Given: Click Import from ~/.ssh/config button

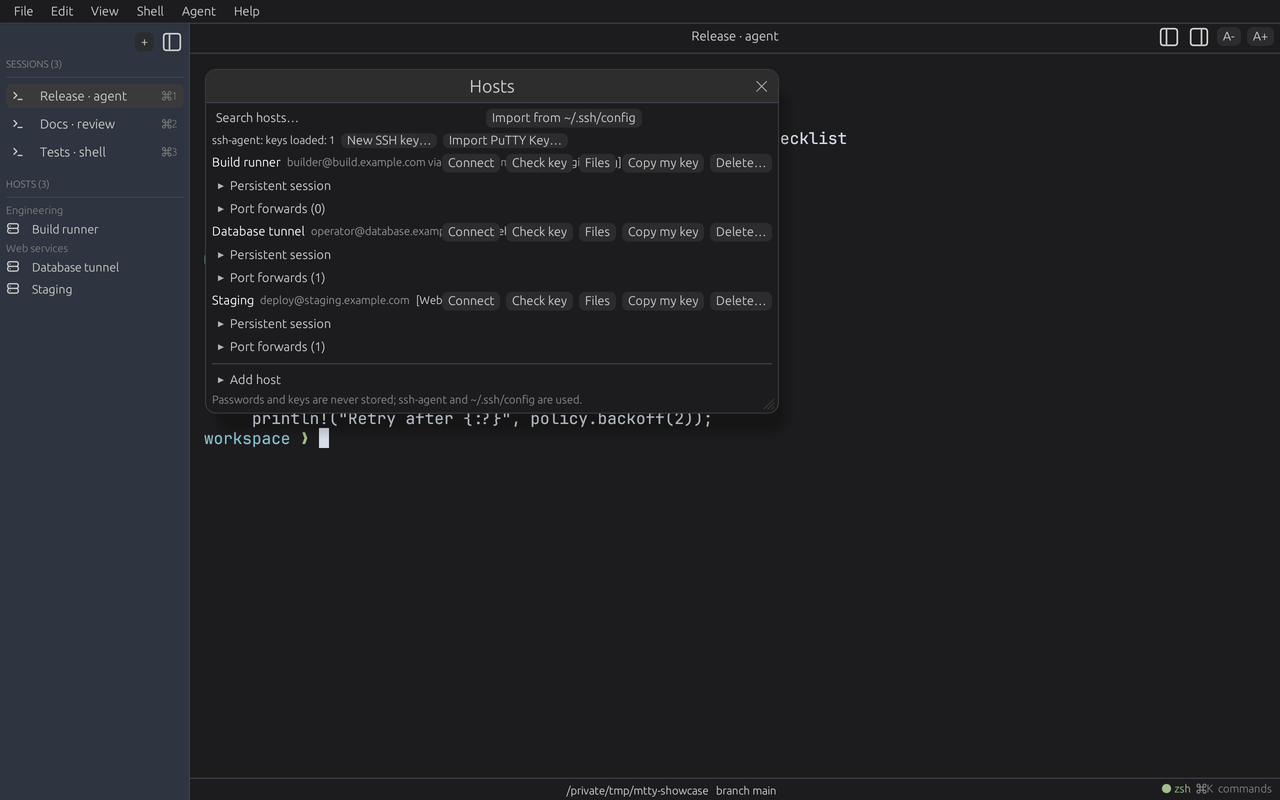Looking at the screenshot, I should click(x=563, y=118).
